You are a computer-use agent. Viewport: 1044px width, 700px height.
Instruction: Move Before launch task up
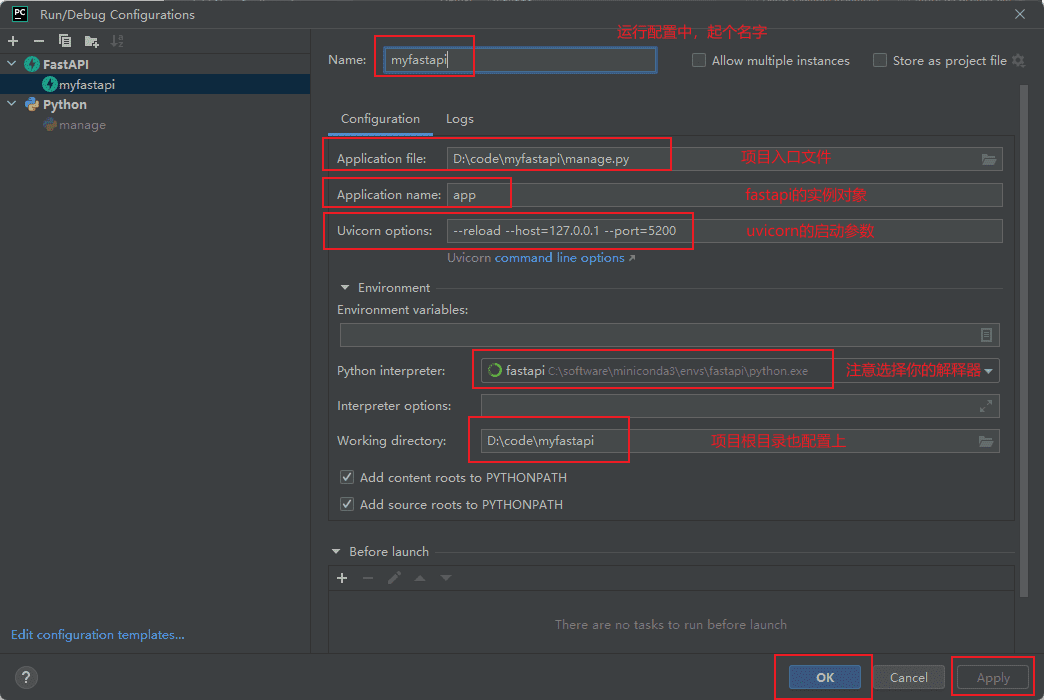pyautogui.click(x=420, y=578)
